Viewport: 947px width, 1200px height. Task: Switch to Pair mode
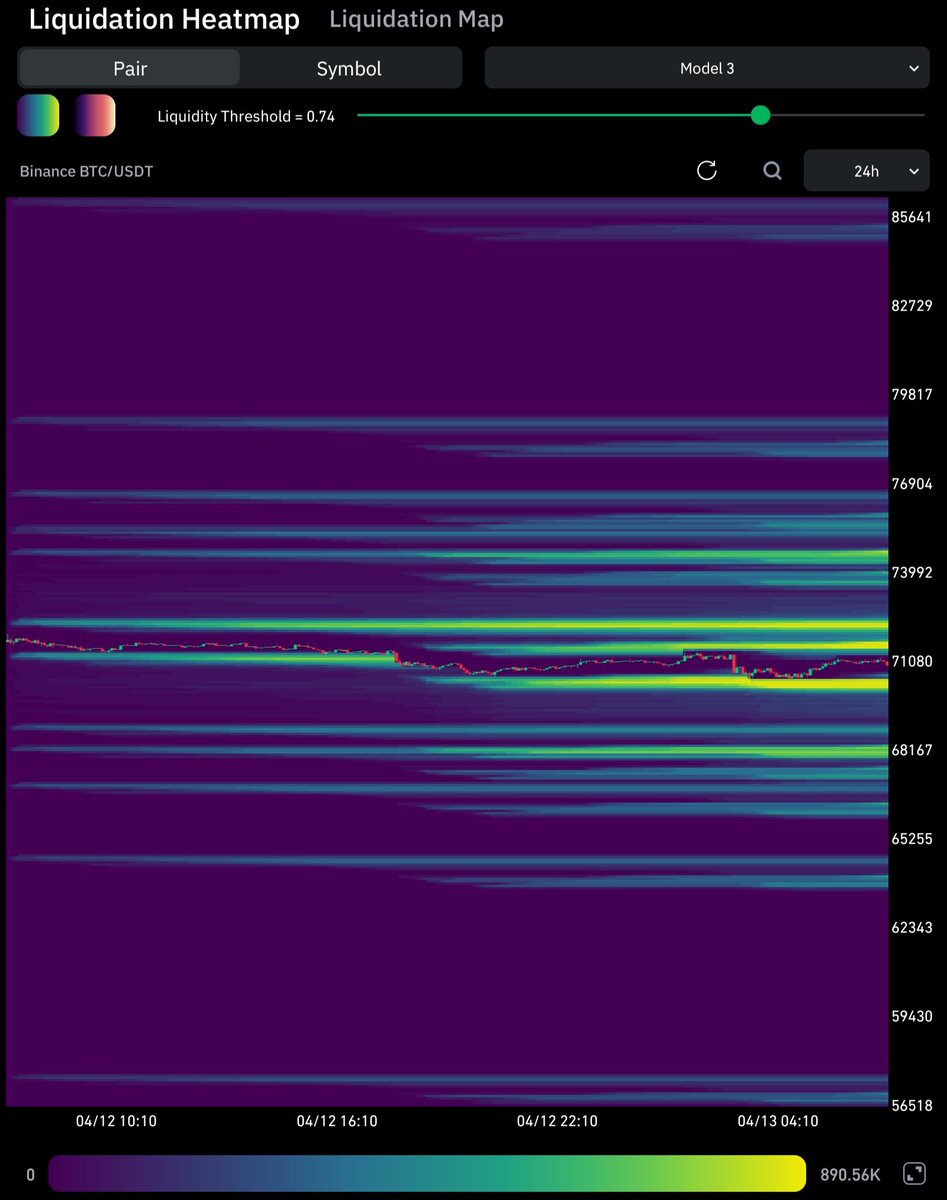coord(130,69)
